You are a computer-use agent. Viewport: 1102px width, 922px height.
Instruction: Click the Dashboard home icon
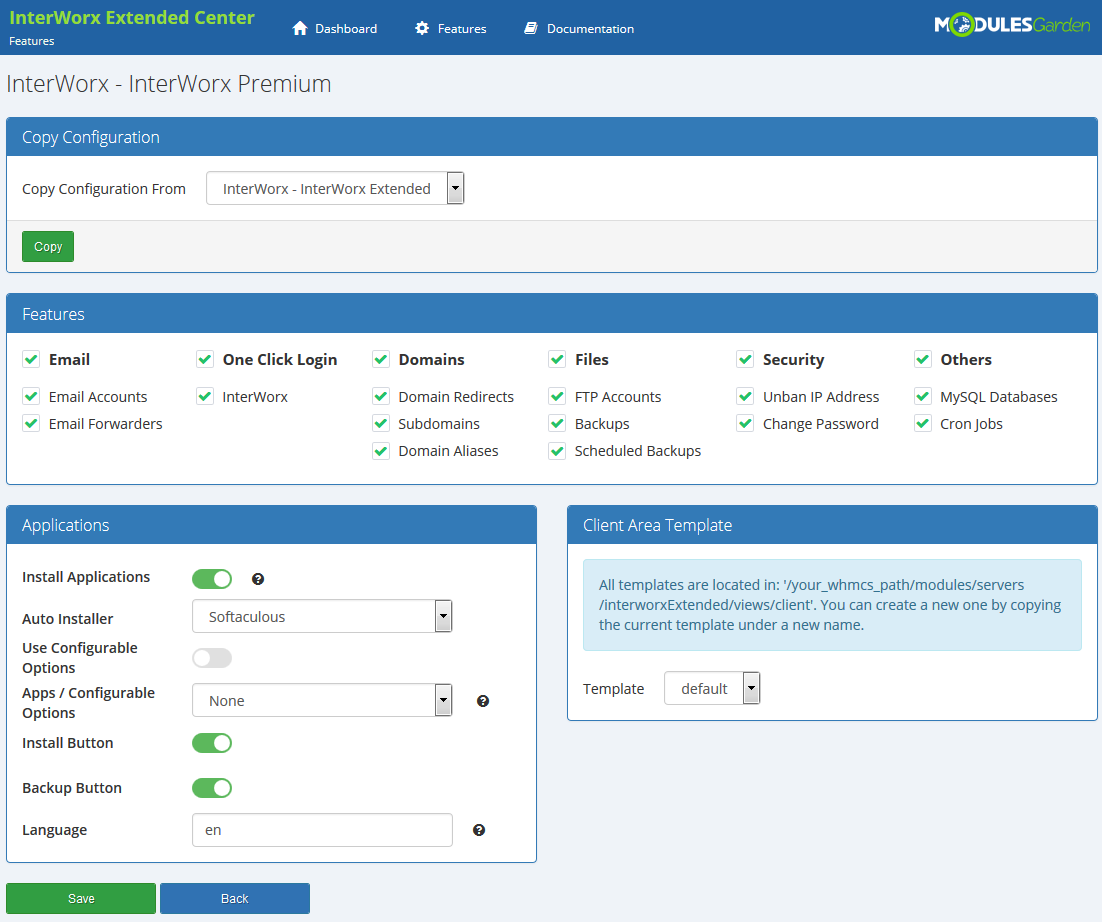[x=300, y=28]
